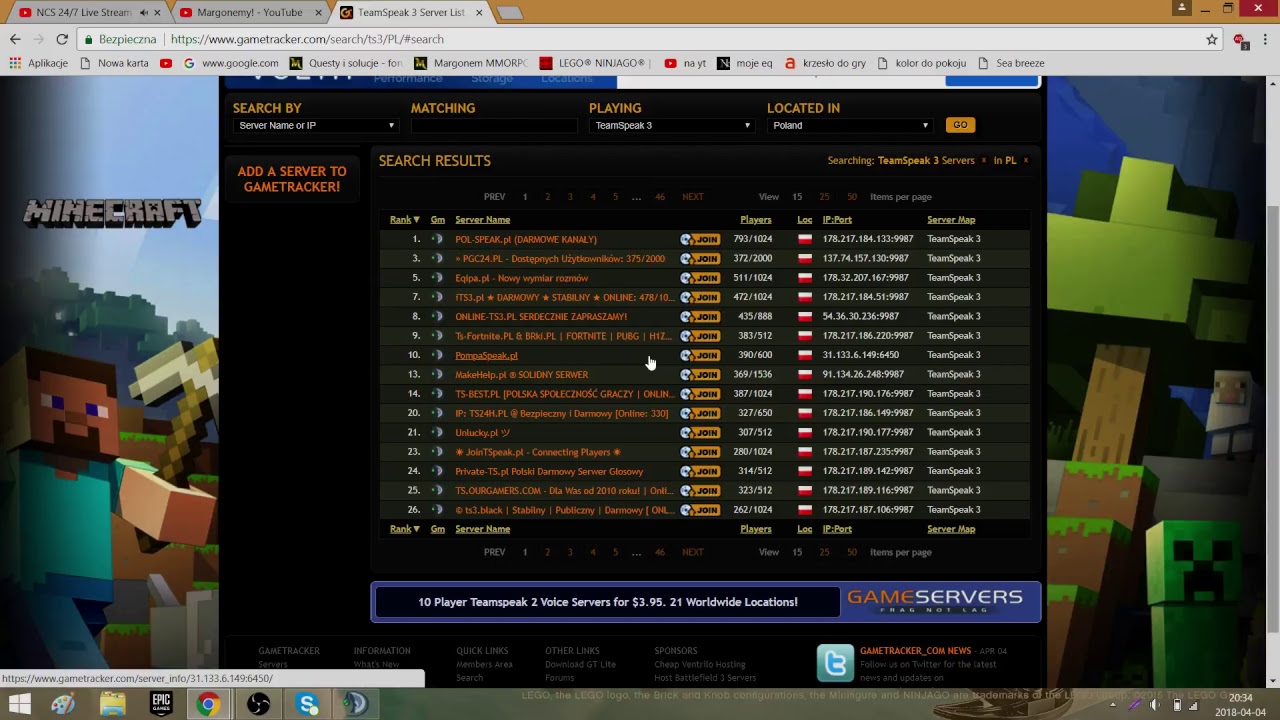Show 25 items per page at bottom
The height and width of the screenshot is (720, 1280).
824,552
